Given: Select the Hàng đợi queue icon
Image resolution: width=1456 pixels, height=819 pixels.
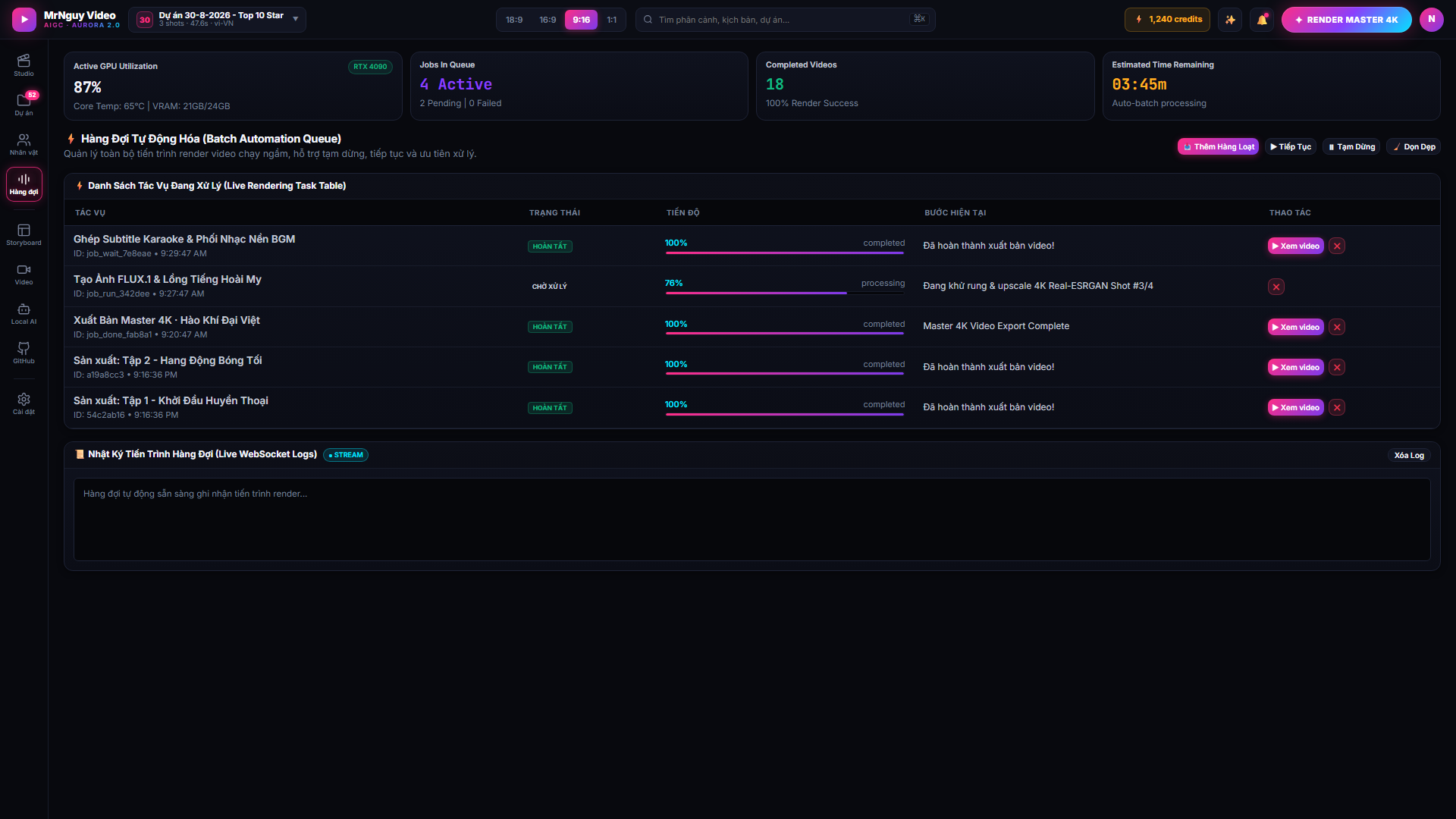Looking at the screenshot, I should (24, 184).
